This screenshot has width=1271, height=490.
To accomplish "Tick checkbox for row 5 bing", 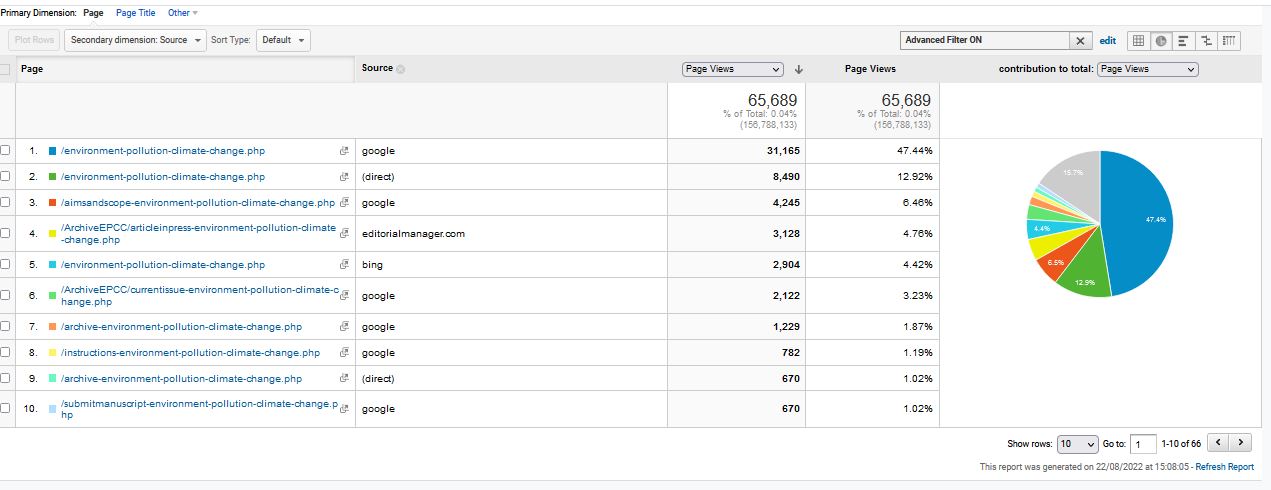I will 5,265.
